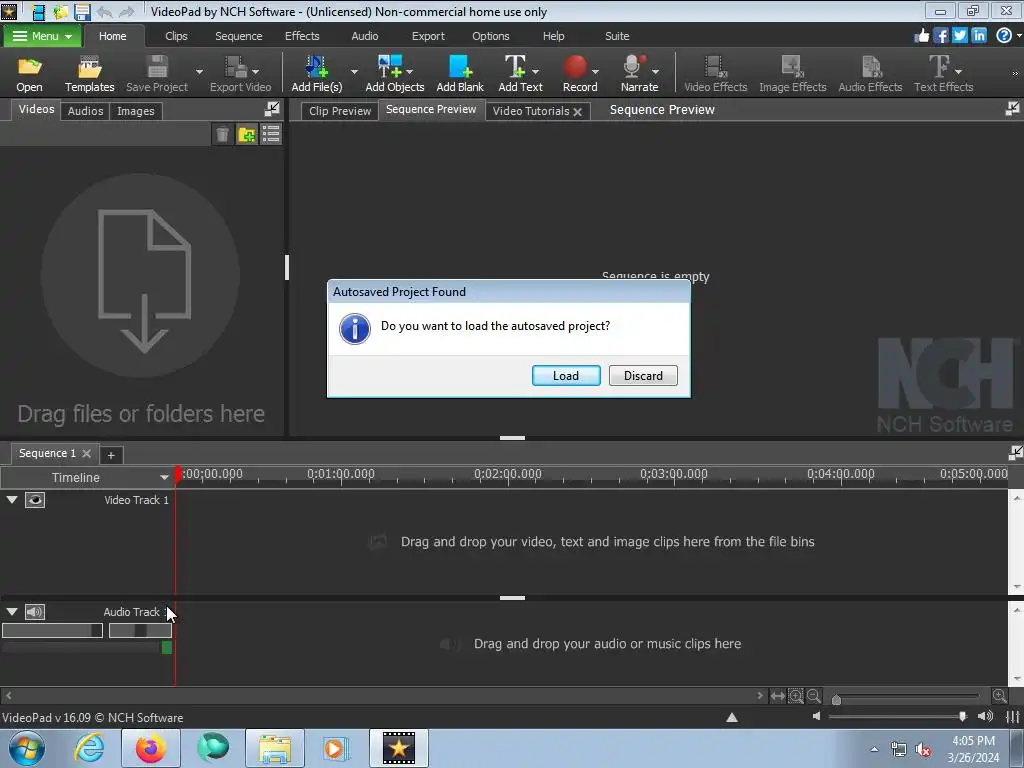Click the LinkedIn share icon

tap(978, 35)
